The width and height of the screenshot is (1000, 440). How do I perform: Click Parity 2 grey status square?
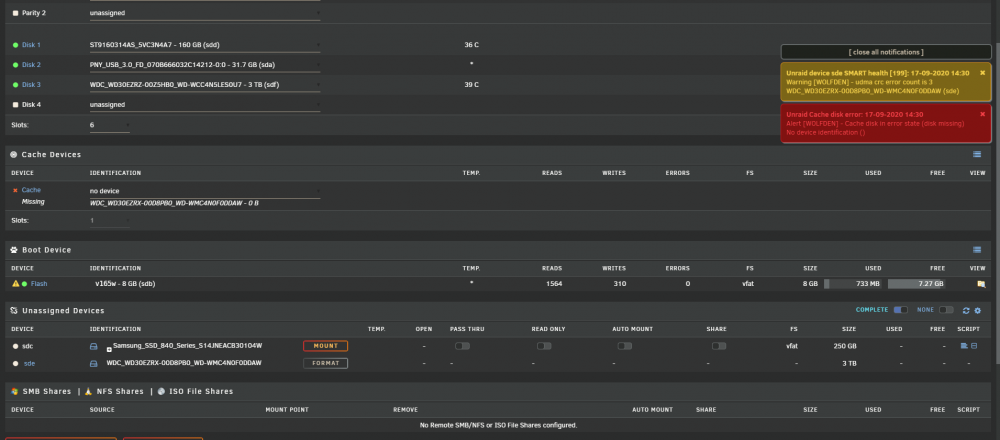click(15, 13)
